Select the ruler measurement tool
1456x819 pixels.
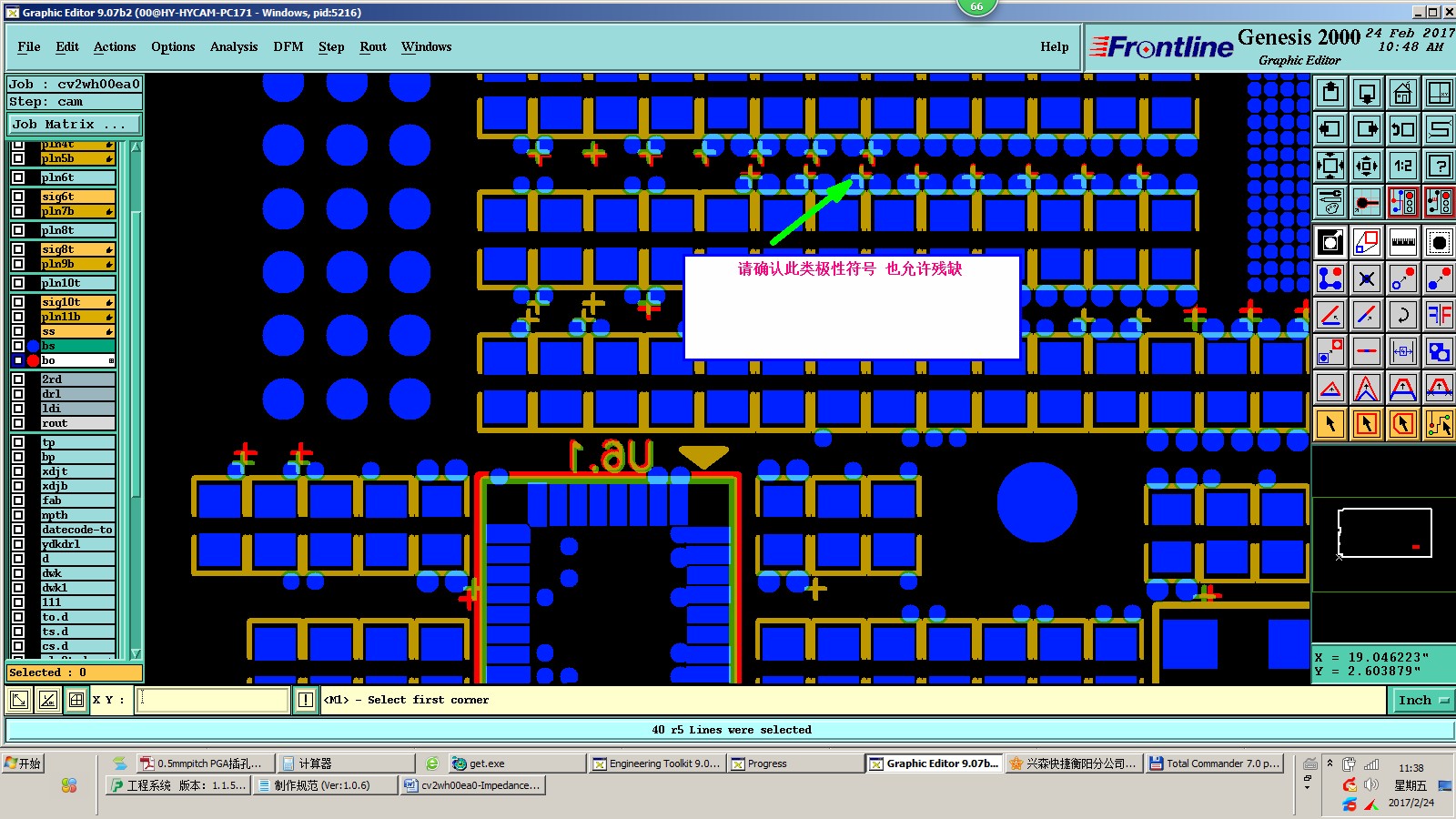pos(1403,242)
